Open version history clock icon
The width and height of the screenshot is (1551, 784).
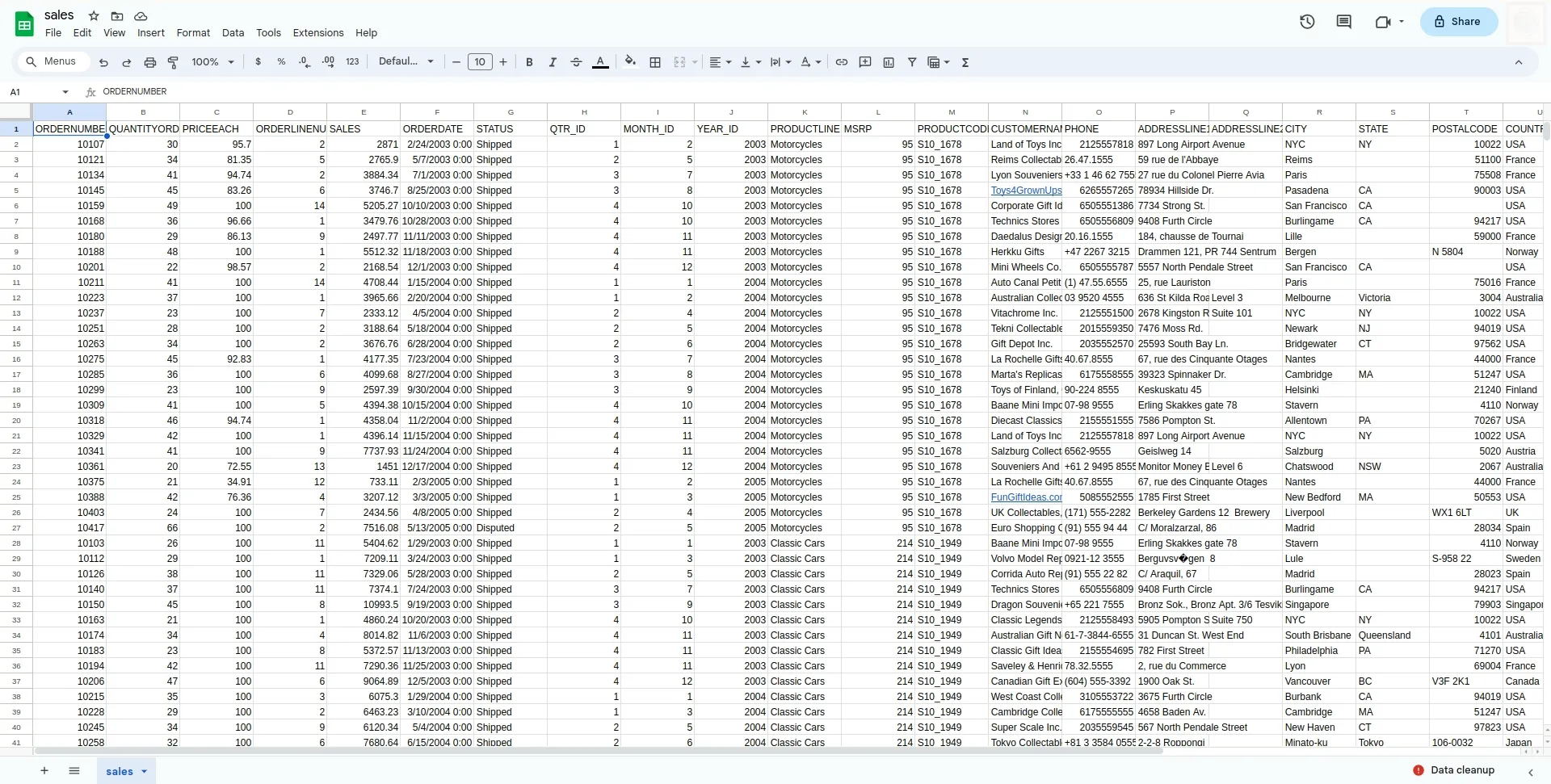click(1307, 22)
